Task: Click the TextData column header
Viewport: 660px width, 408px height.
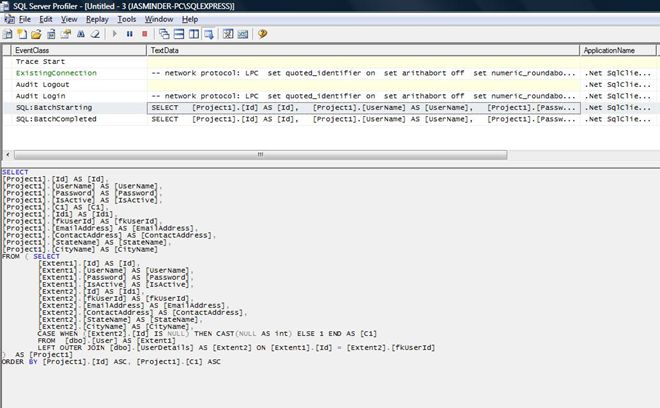Action: pos(363,50)
